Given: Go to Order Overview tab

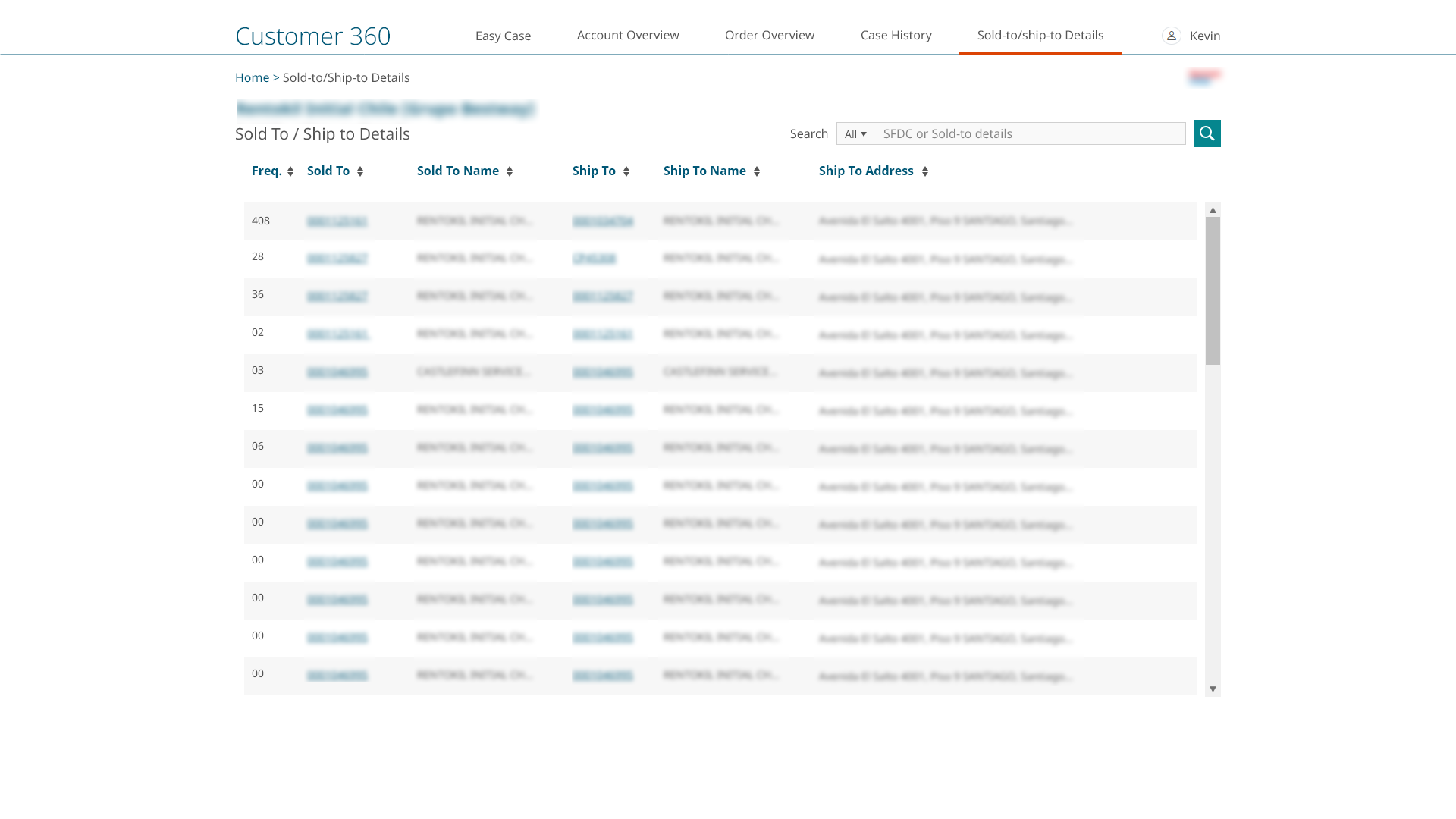Looking at the screenshot, I should click(770, 35).
